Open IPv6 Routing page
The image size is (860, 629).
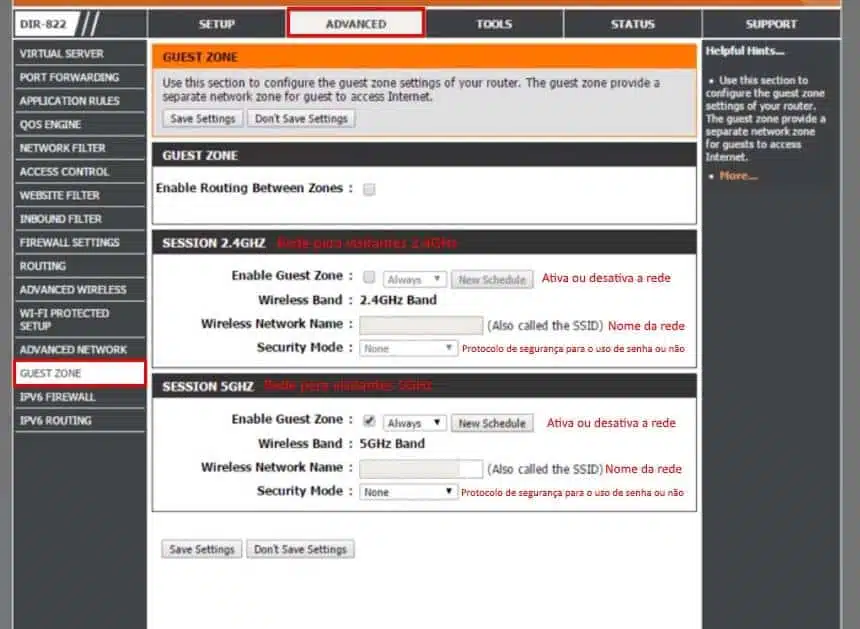pos(80,421)
